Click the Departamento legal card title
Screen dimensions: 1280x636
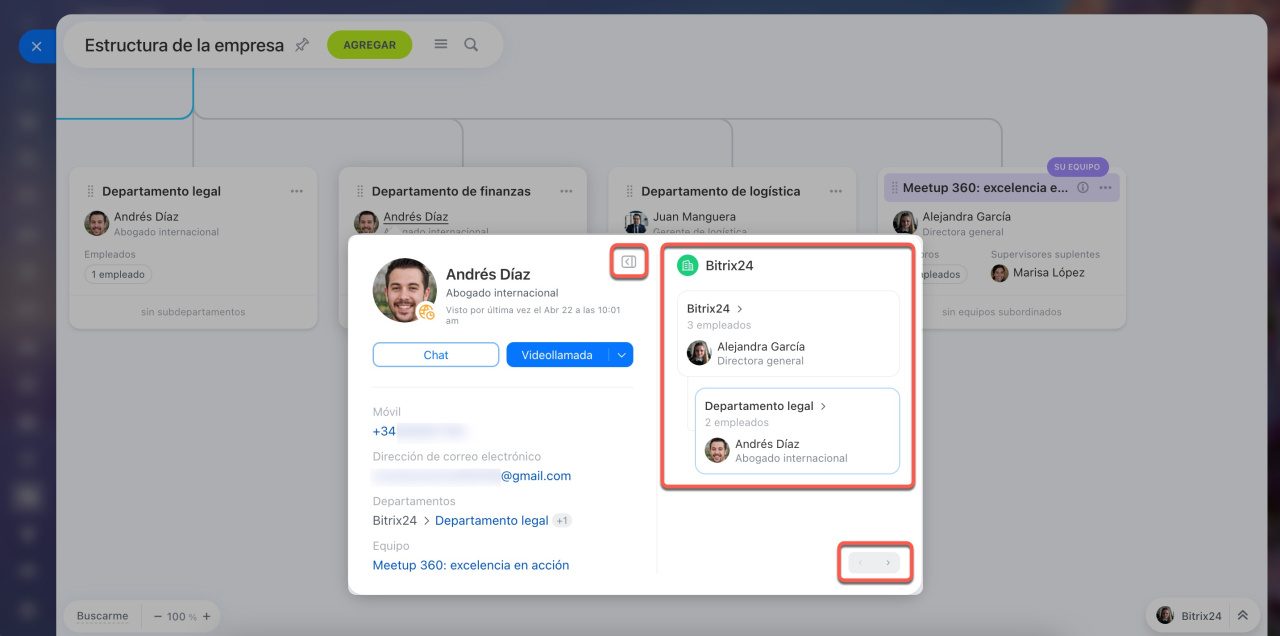161,191
